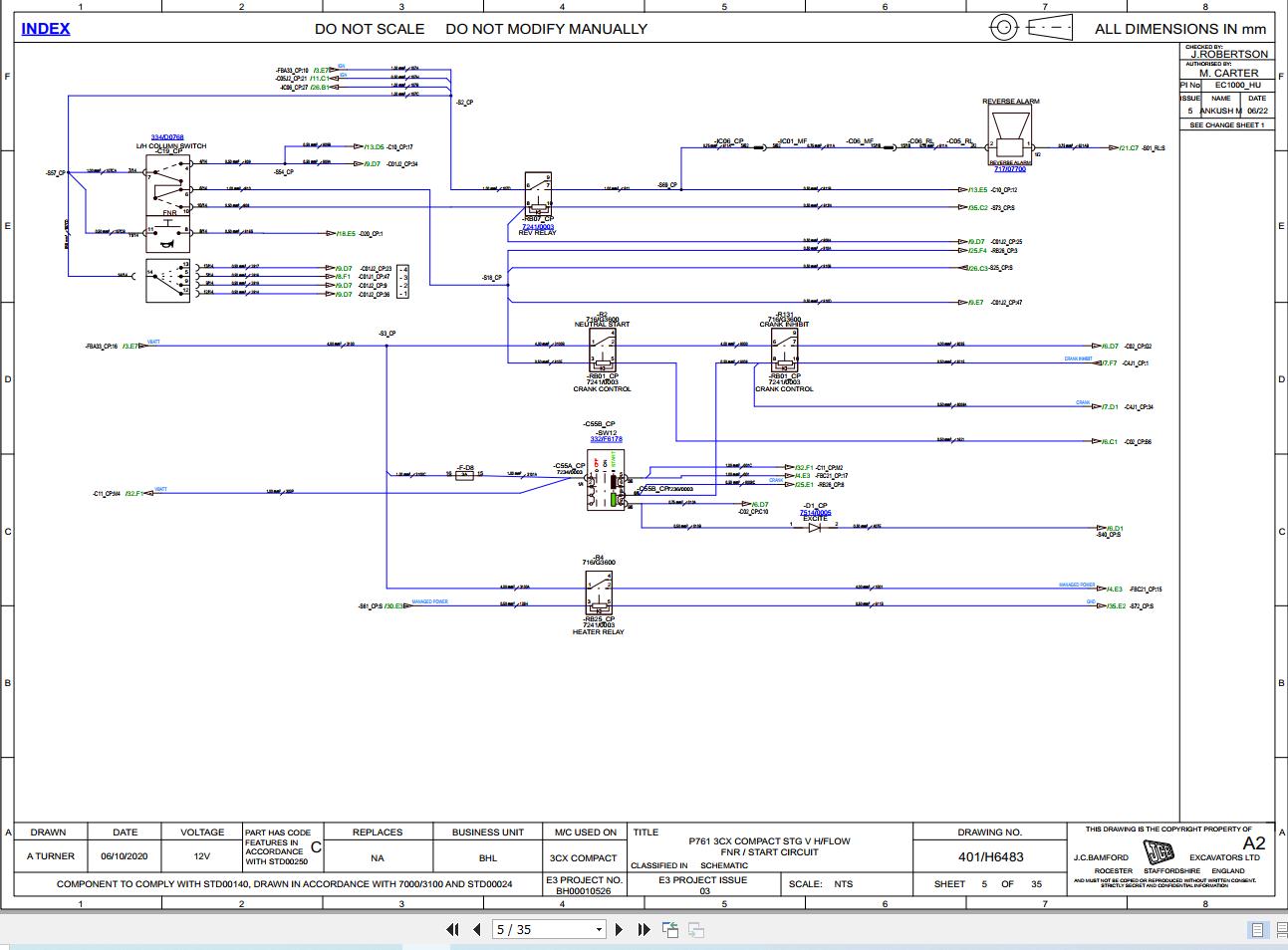The width and height of the screenshot is (1288, 950).
Task: Follow cross-reference /25.F4
Action: click(976, 251)
